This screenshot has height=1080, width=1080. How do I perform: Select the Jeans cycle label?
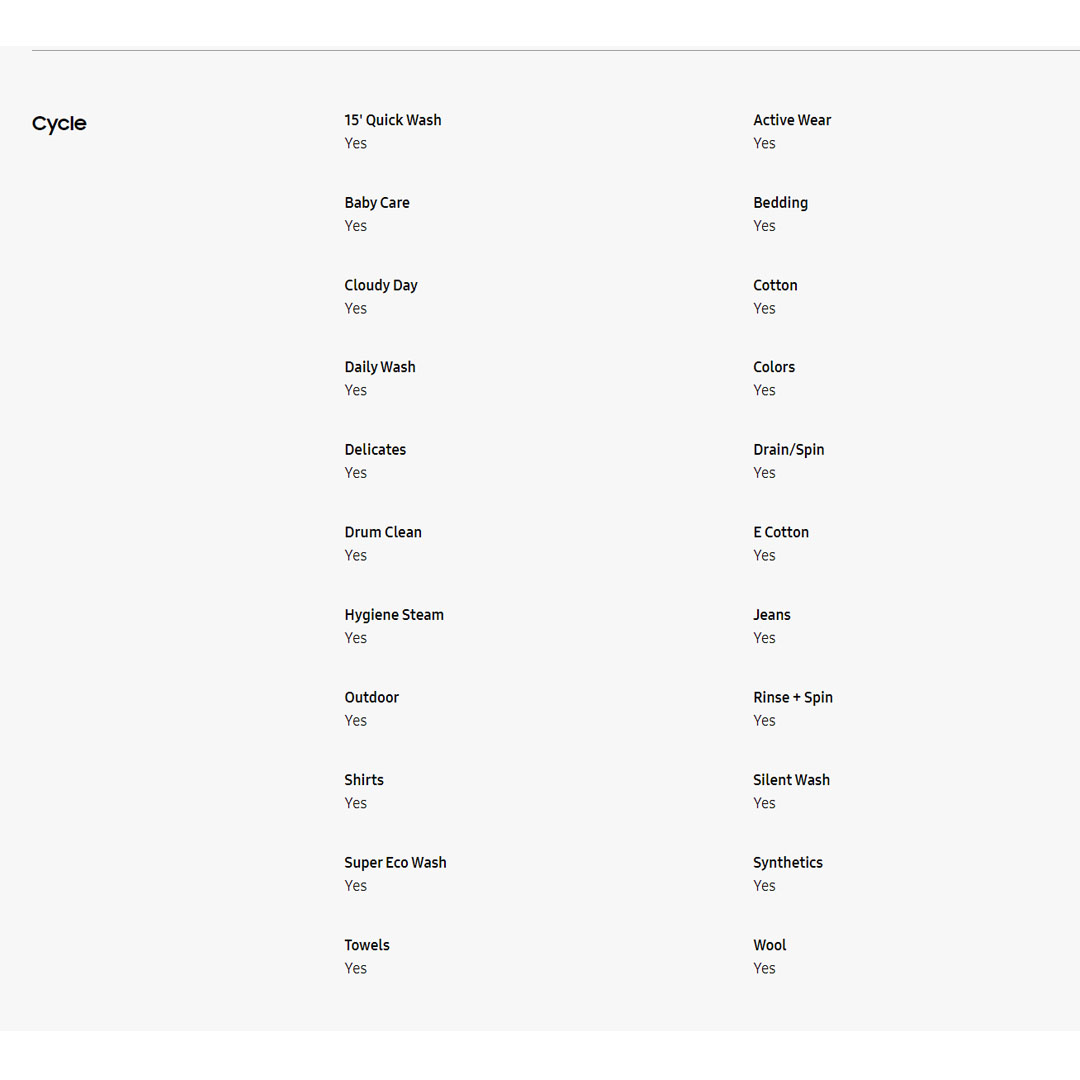pos(772,615)
